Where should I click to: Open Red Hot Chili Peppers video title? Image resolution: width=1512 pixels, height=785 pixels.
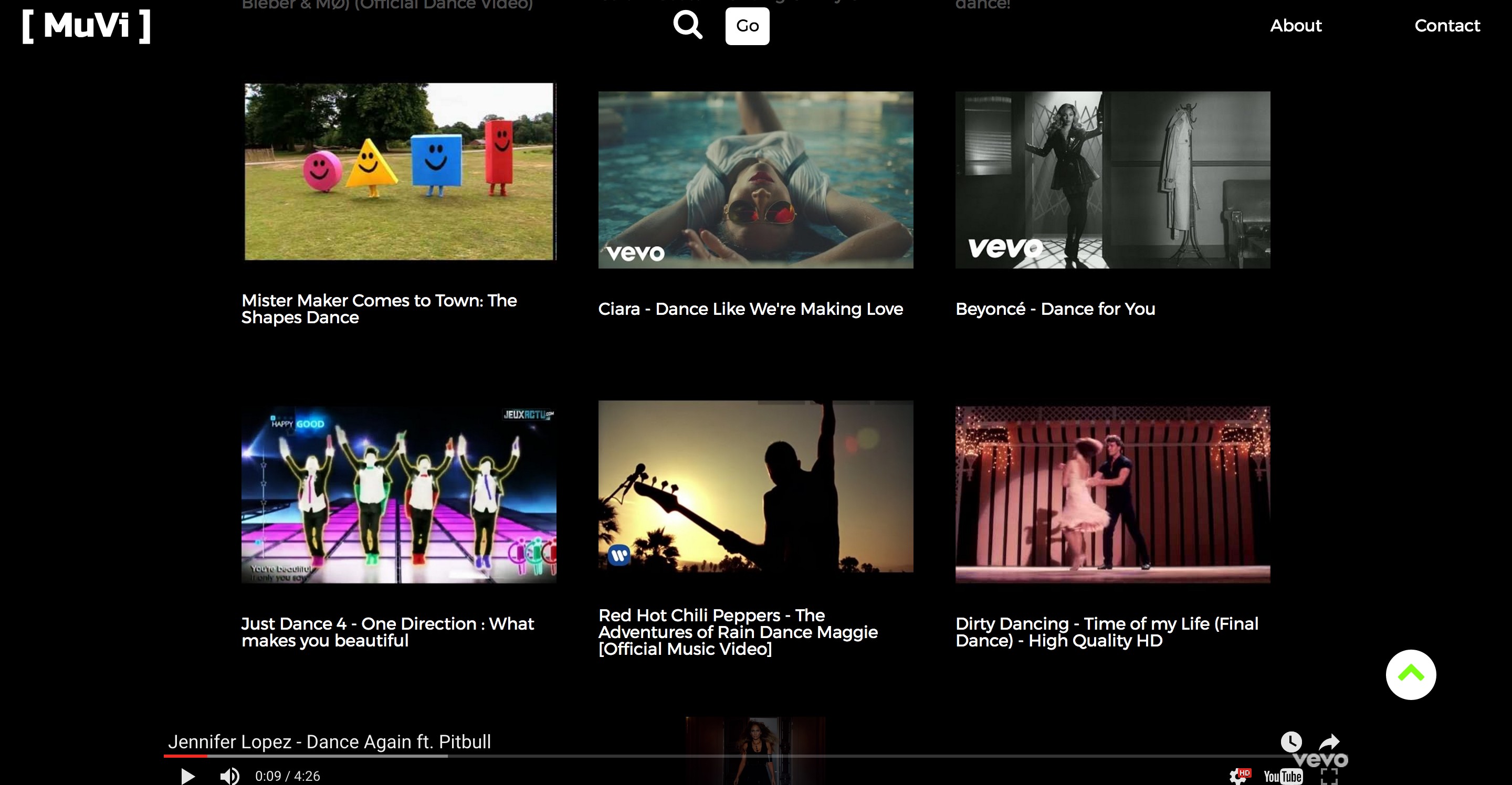point(738,632)
